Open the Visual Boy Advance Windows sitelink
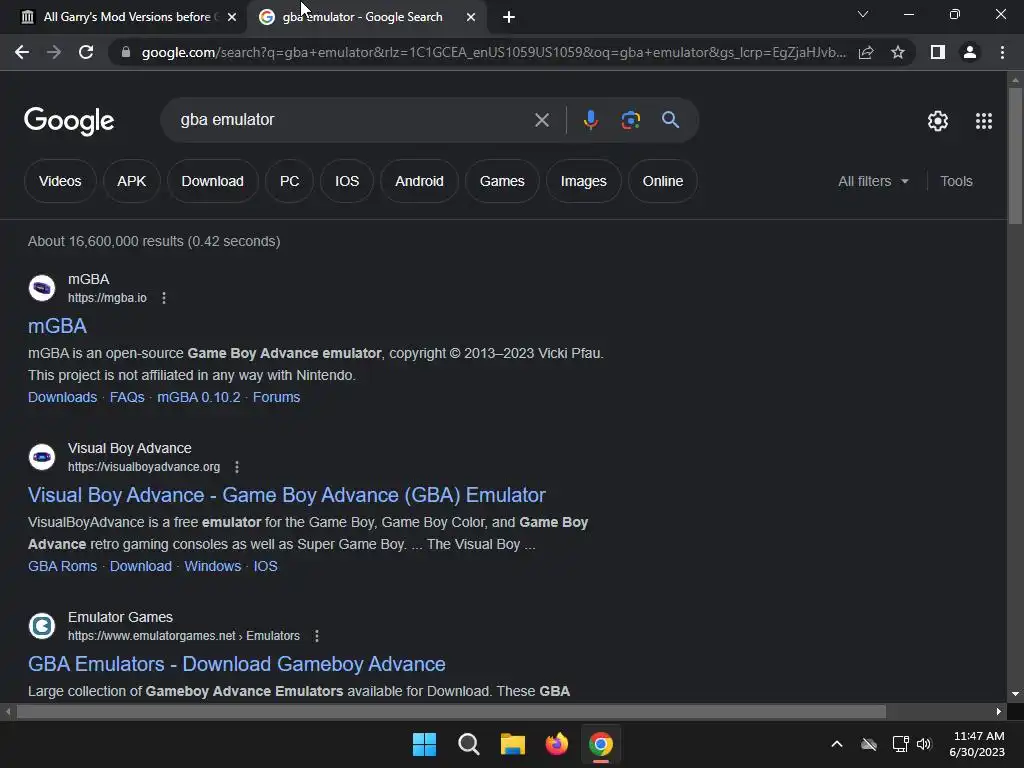The image size is (1024, 768). [212, 566]
